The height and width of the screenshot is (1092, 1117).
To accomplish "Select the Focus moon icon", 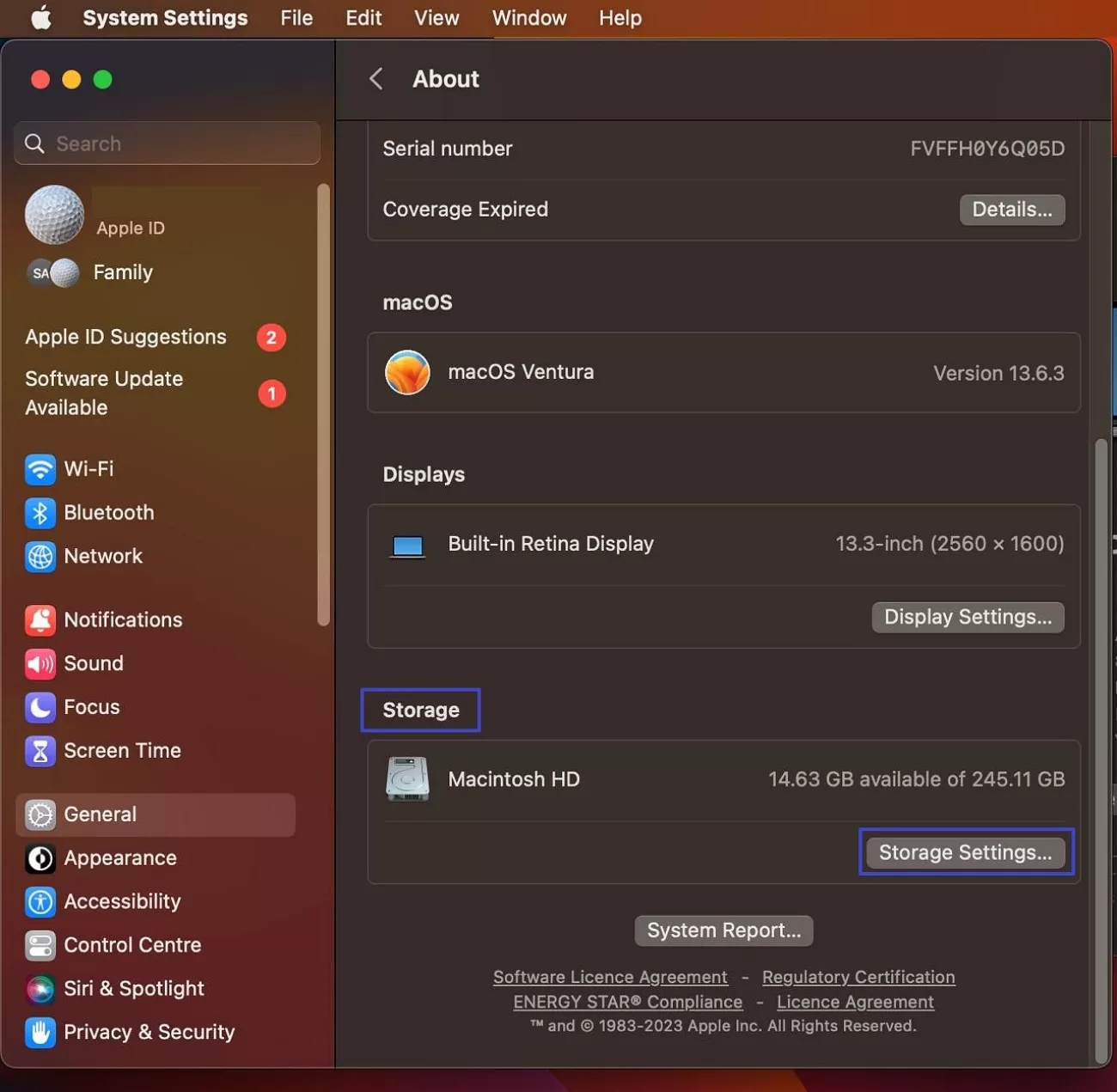I will [x=40, y=707].
